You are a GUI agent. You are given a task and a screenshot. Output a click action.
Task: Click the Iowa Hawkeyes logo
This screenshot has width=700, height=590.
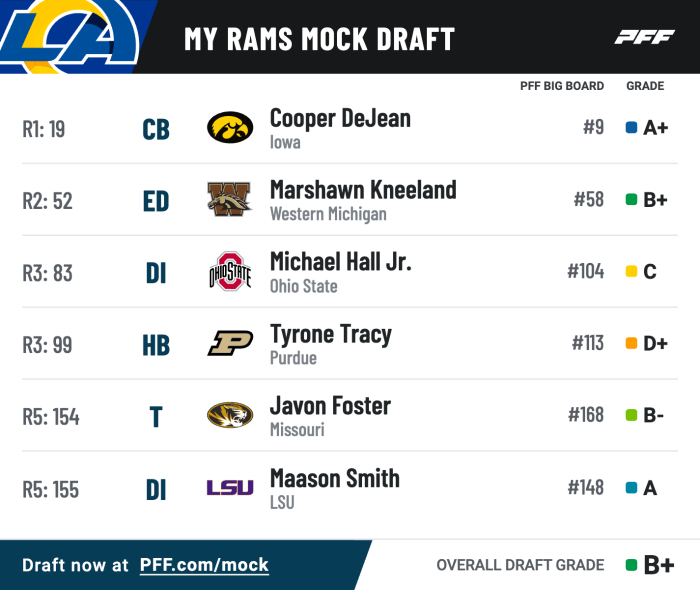pyautogui.click(x=230, y=128)
